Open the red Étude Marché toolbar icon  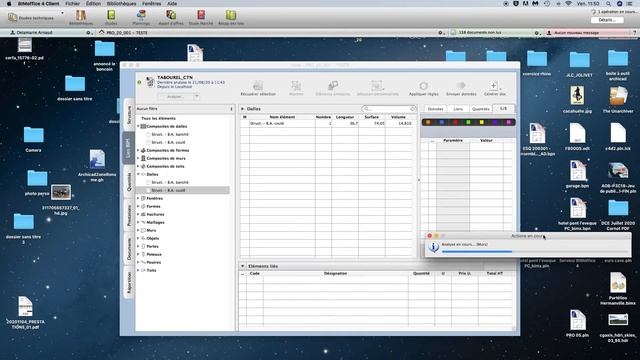coord(201,16)
